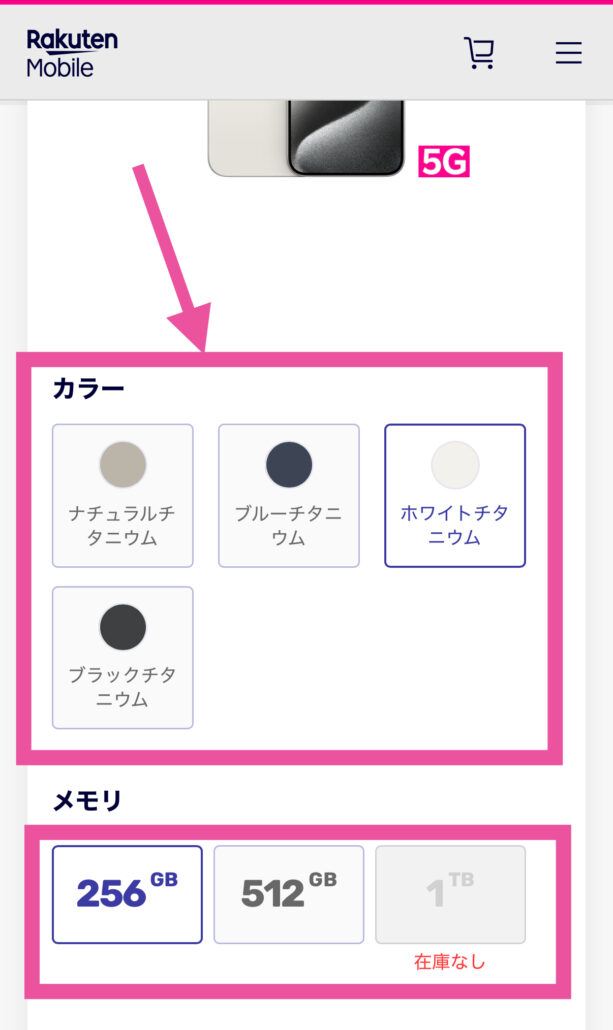Click the iPhone product image
The height and width of the screenshot is (1030, 613).
306,139
